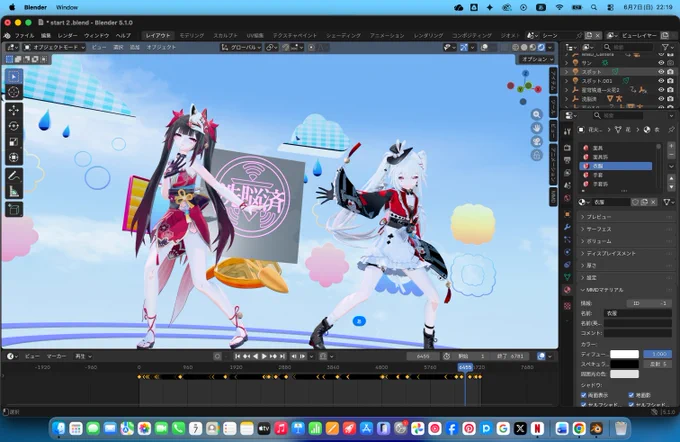Jump to timeline start frame

[x=237, y=356]
